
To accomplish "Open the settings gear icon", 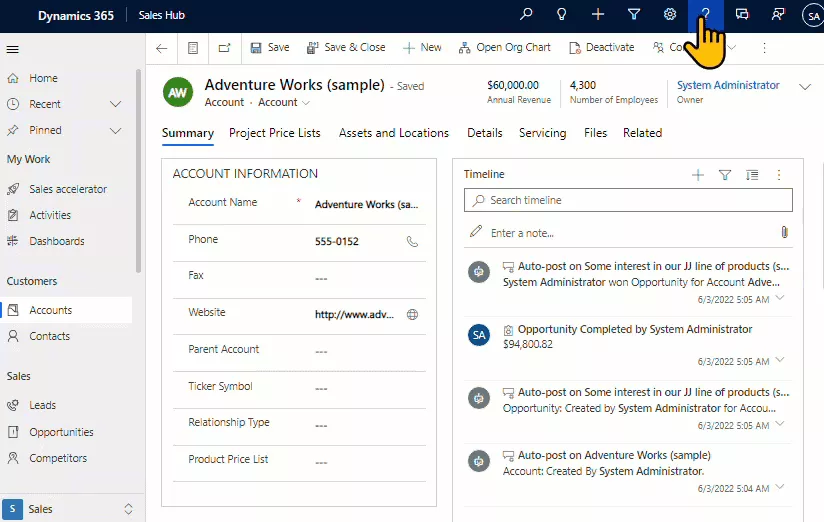I will [x=670, y=15].
